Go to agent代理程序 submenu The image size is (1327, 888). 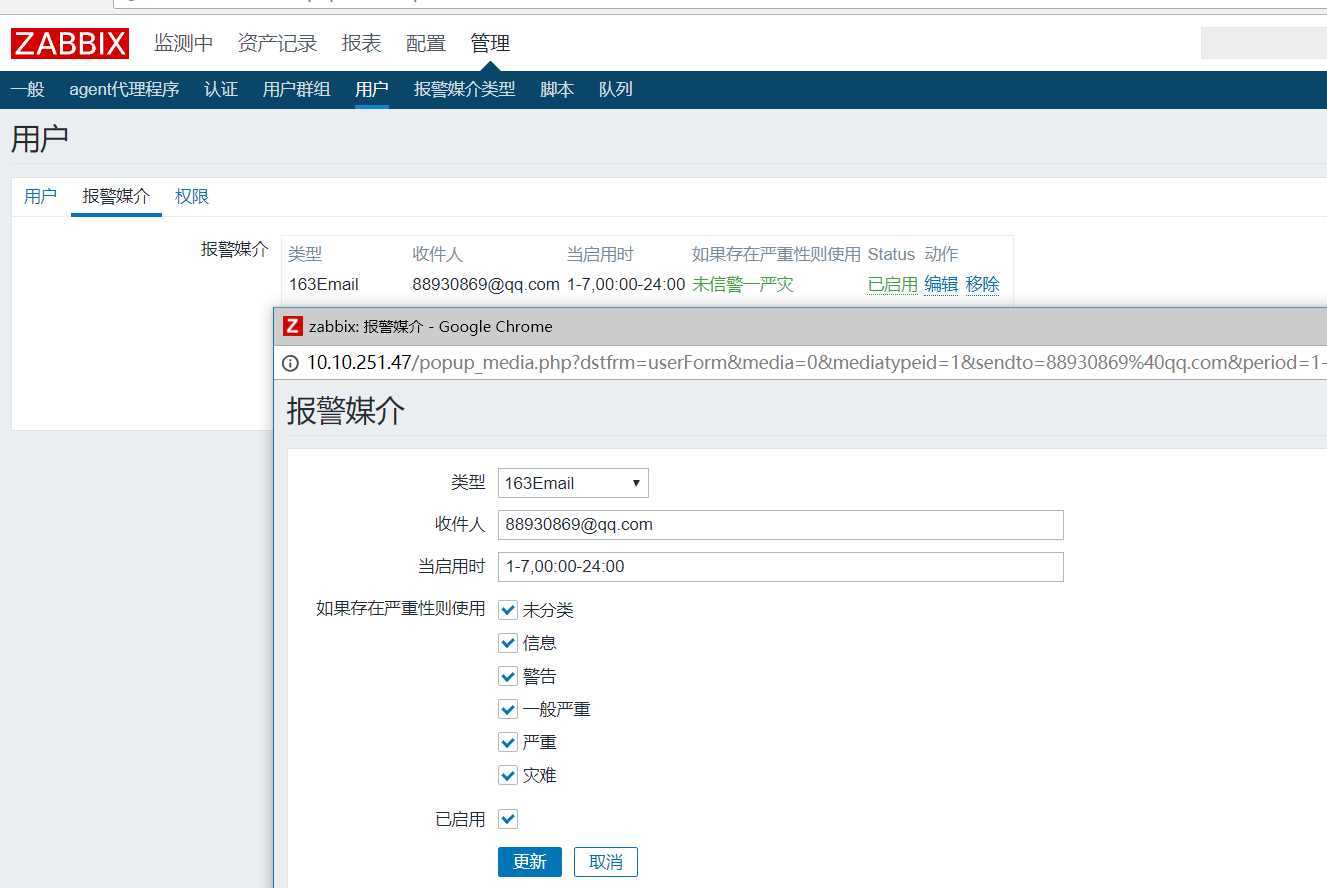click(124, 89)
